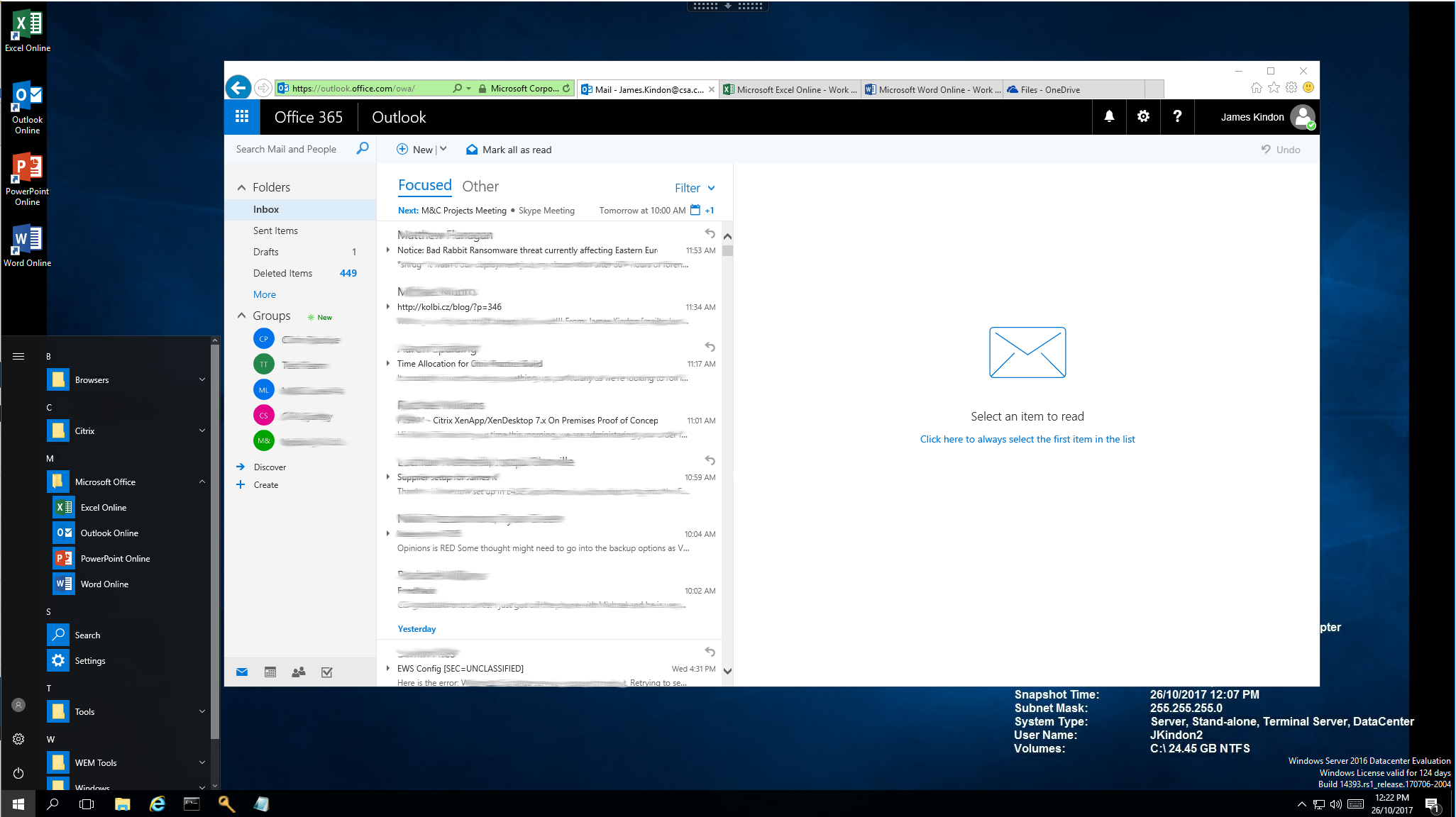Open taskbar search magnifier
Image resolution: width=1456 pixels, height=817 pixels.
click(x=53, y=804)
